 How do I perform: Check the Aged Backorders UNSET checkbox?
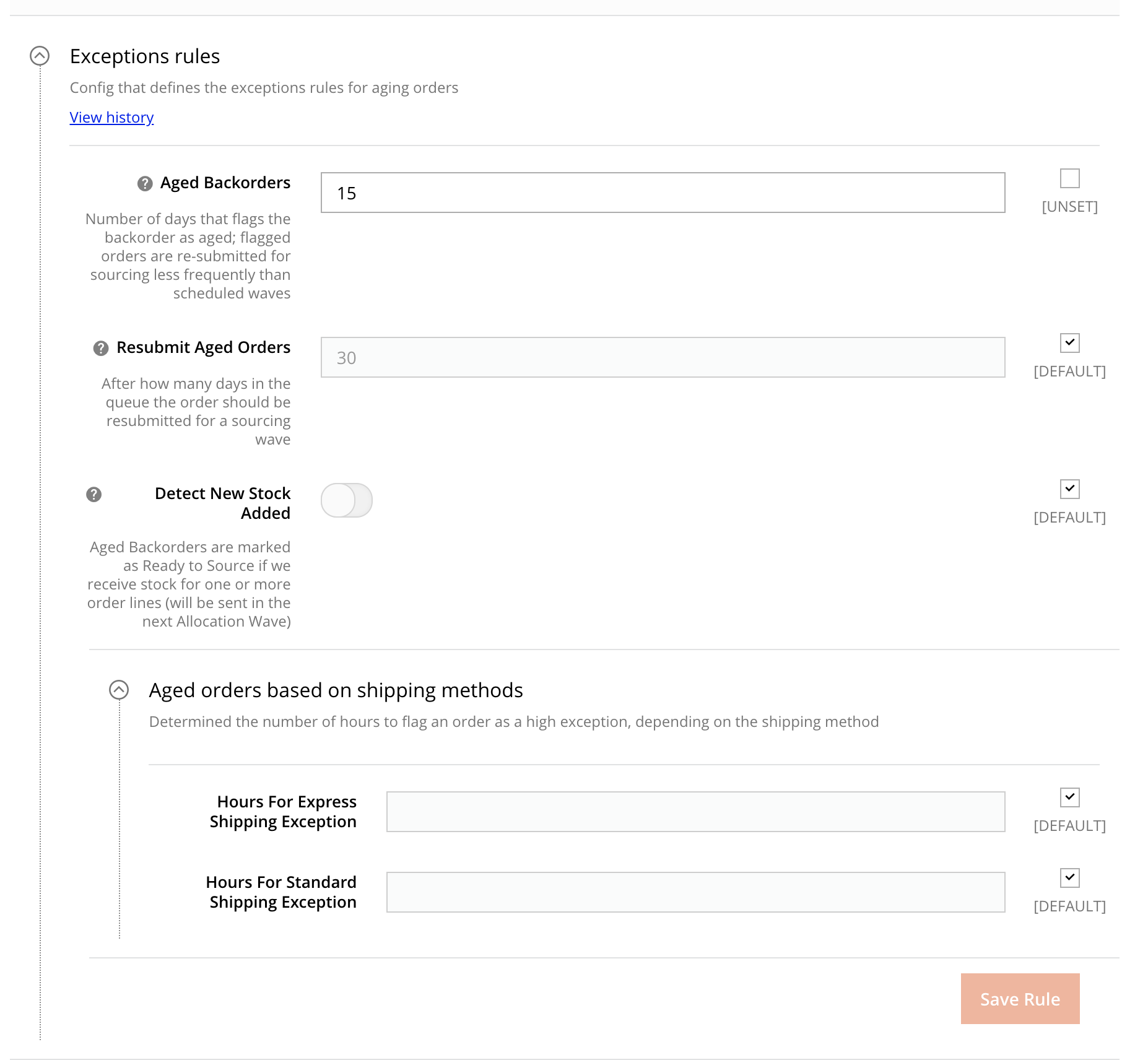click(x=1069, y=178)
